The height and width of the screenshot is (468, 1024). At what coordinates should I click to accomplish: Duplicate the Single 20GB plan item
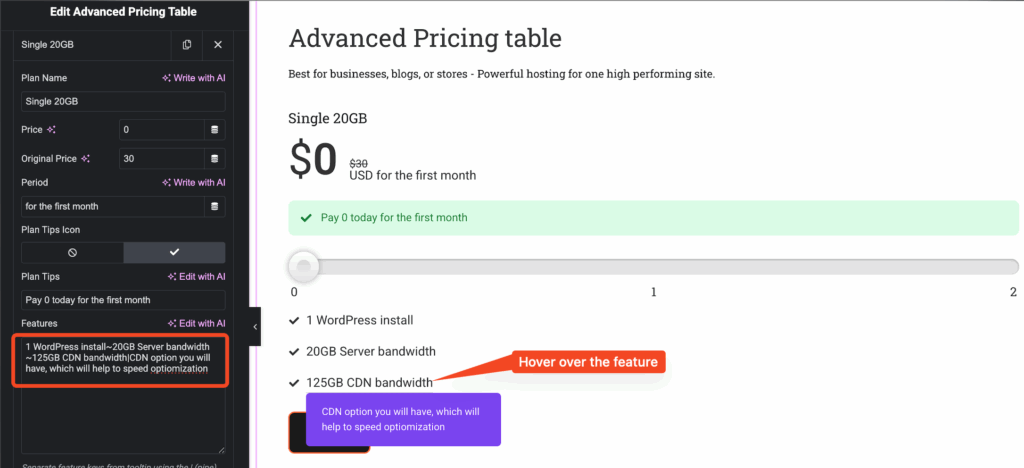187,45
